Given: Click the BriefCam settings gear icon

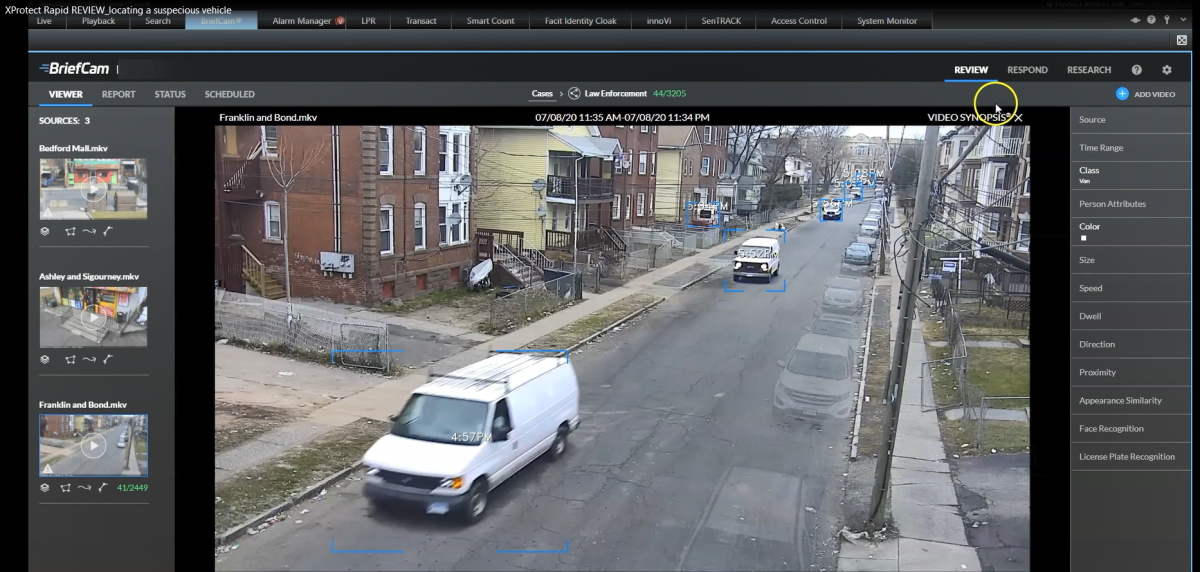Looking at the screenshot, I should click(1166, 70).
